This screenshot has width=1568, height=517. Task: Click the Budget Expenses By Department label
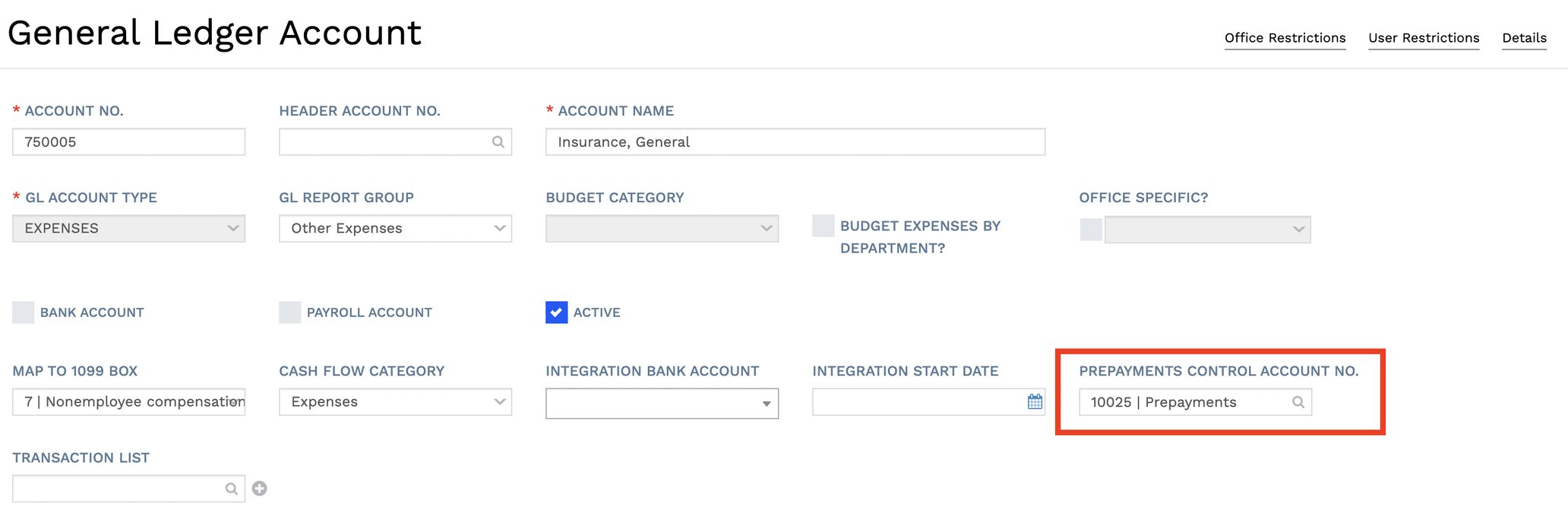pos(920,237)
